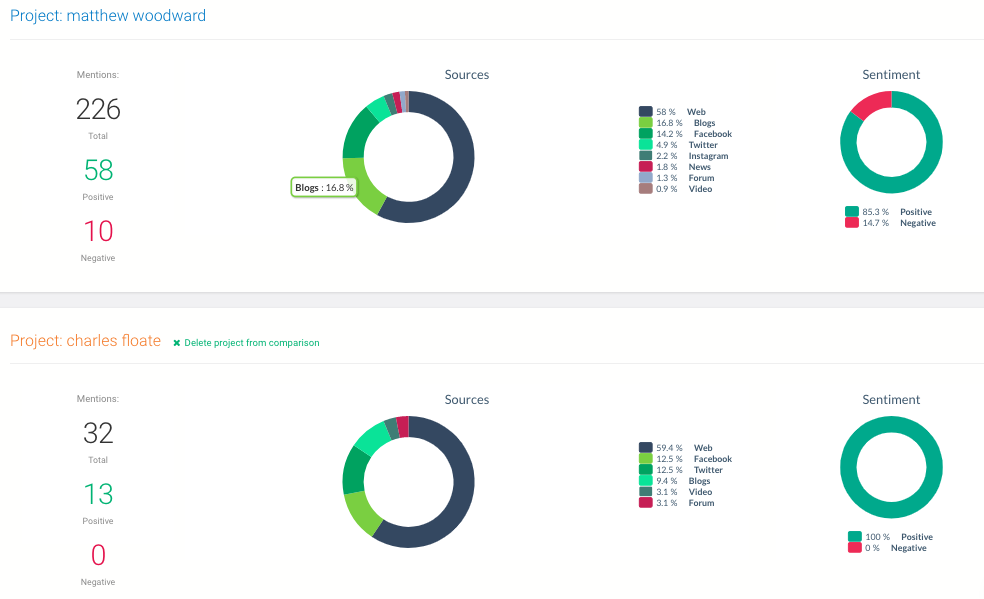Click red Negative segment of matthew woodward Sentiment donut
The width and height of the screenshot is (984, 599).
(x=873, y=104)
